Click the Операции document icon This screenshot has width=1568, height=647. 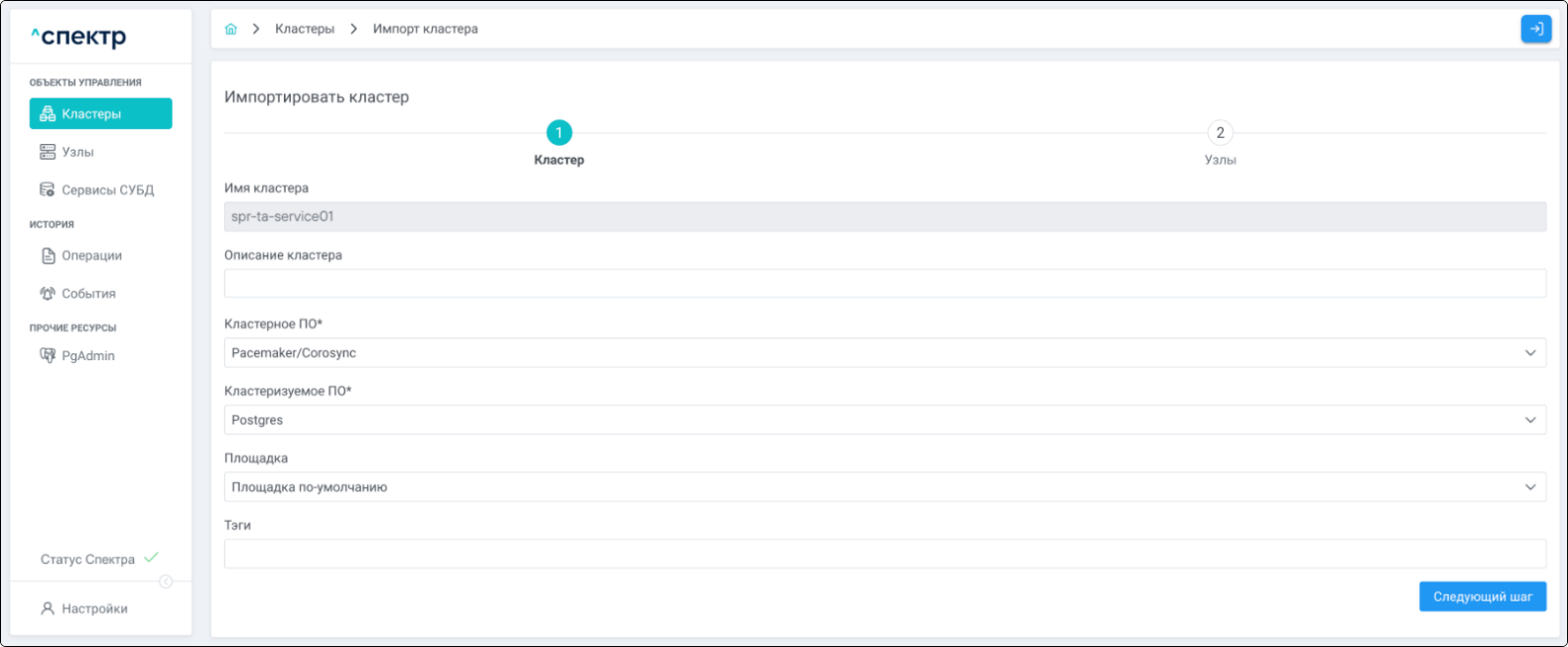point(48,256)
